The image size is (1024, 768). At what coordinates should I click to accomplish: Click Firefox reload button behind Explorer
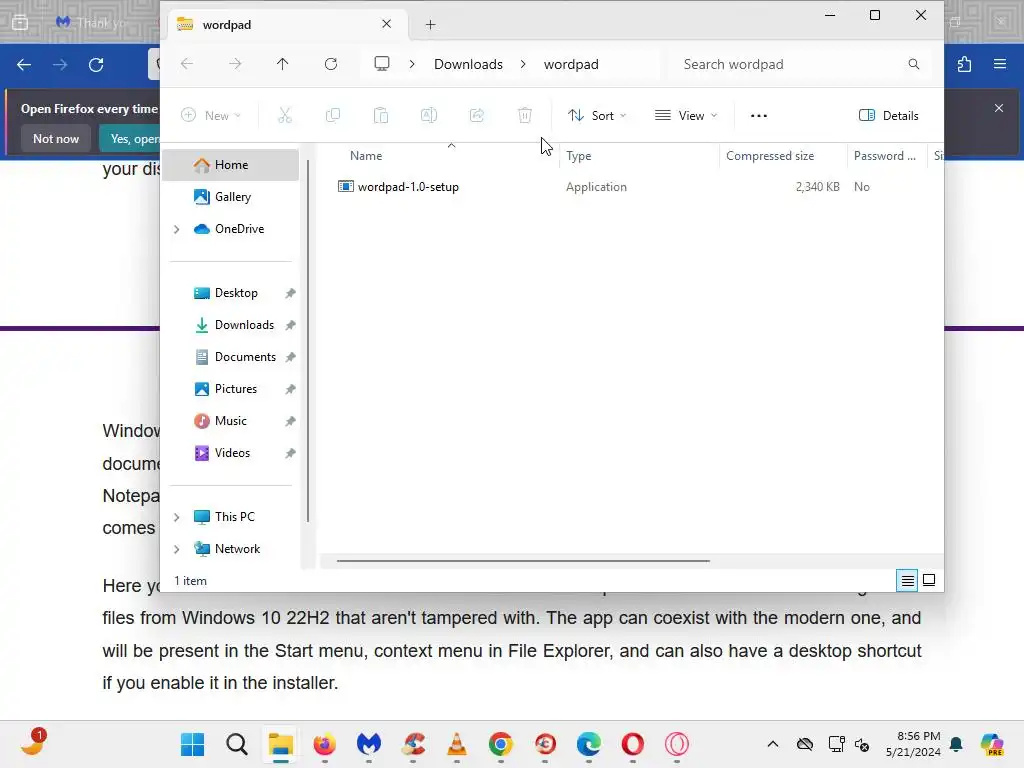(x=96, y=65)
